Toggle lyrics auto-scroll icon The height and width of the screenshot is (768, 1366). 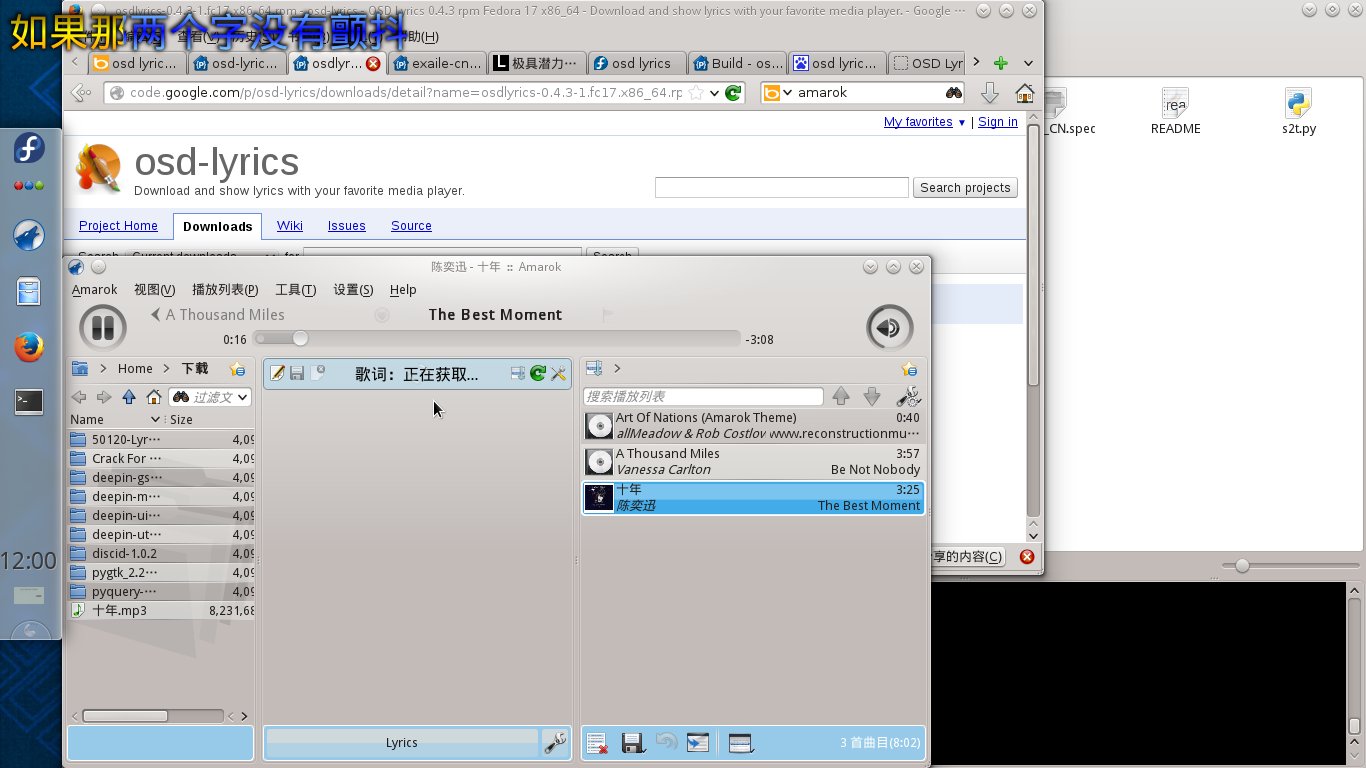(518, 373)
